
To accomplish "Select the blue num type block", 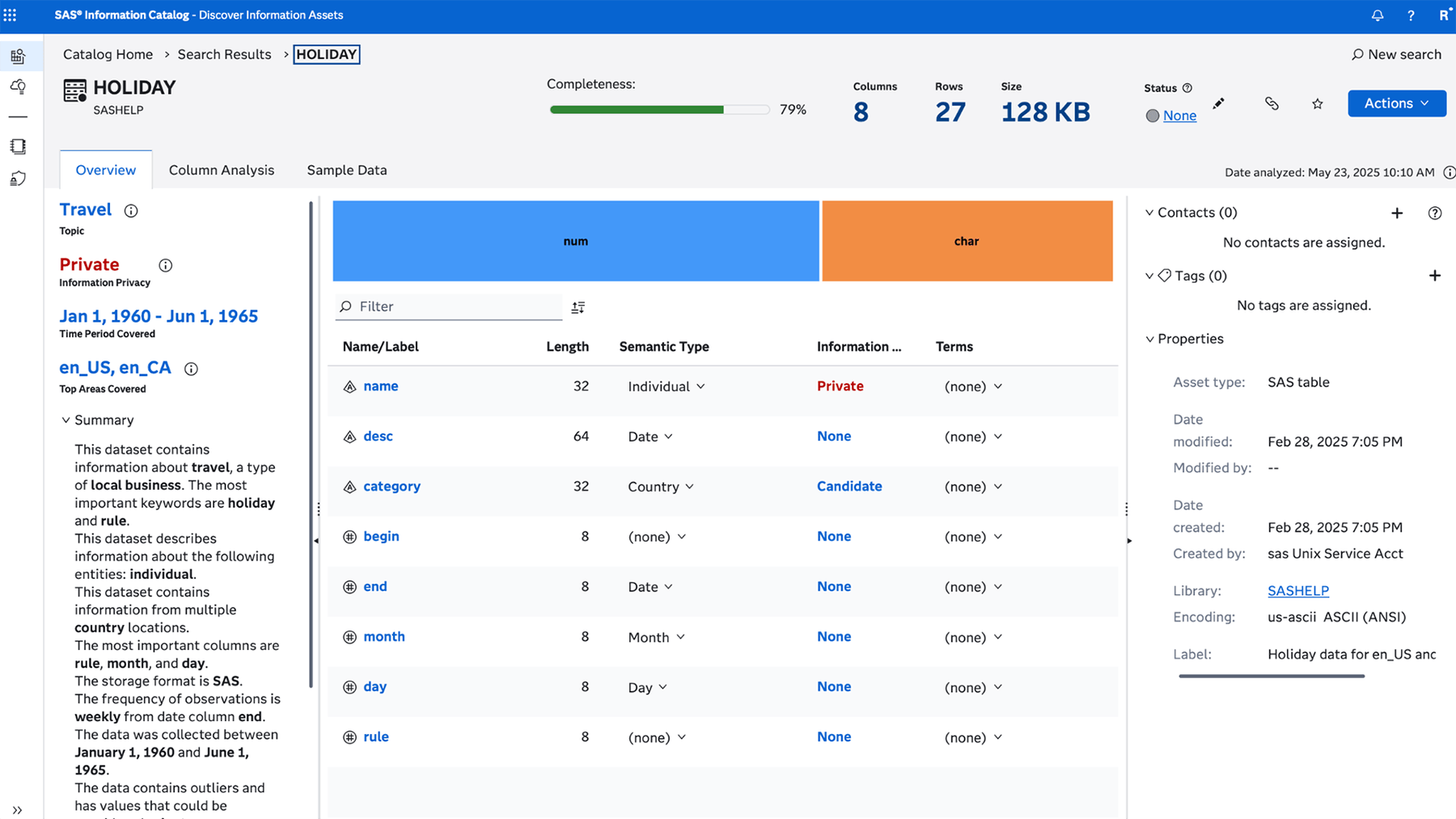I will 576,241.
